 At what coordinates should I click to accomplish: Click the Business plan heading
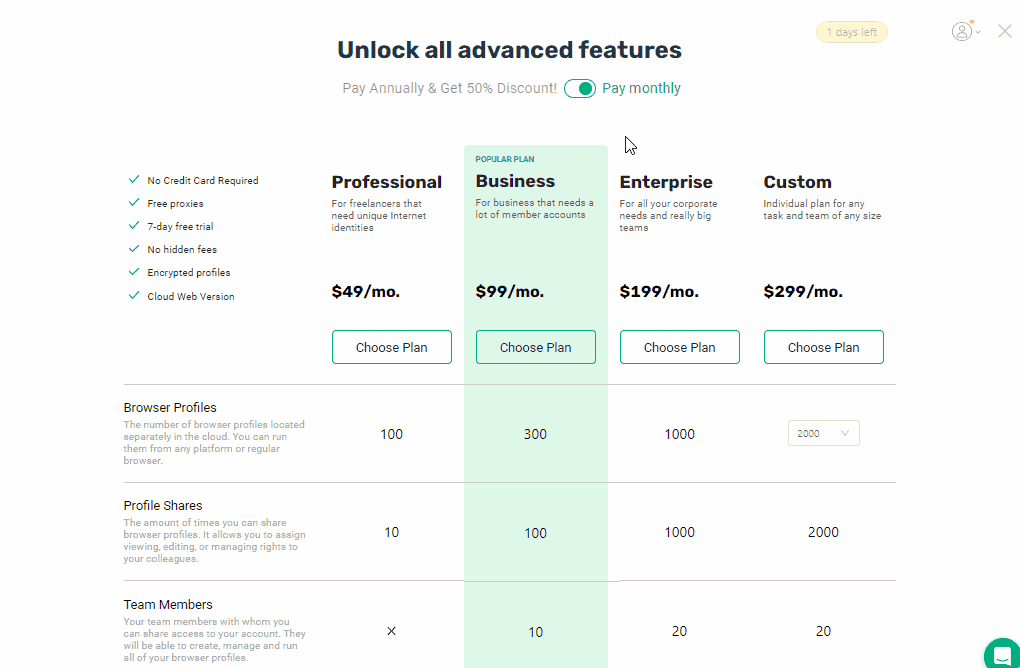click(515, 181)
